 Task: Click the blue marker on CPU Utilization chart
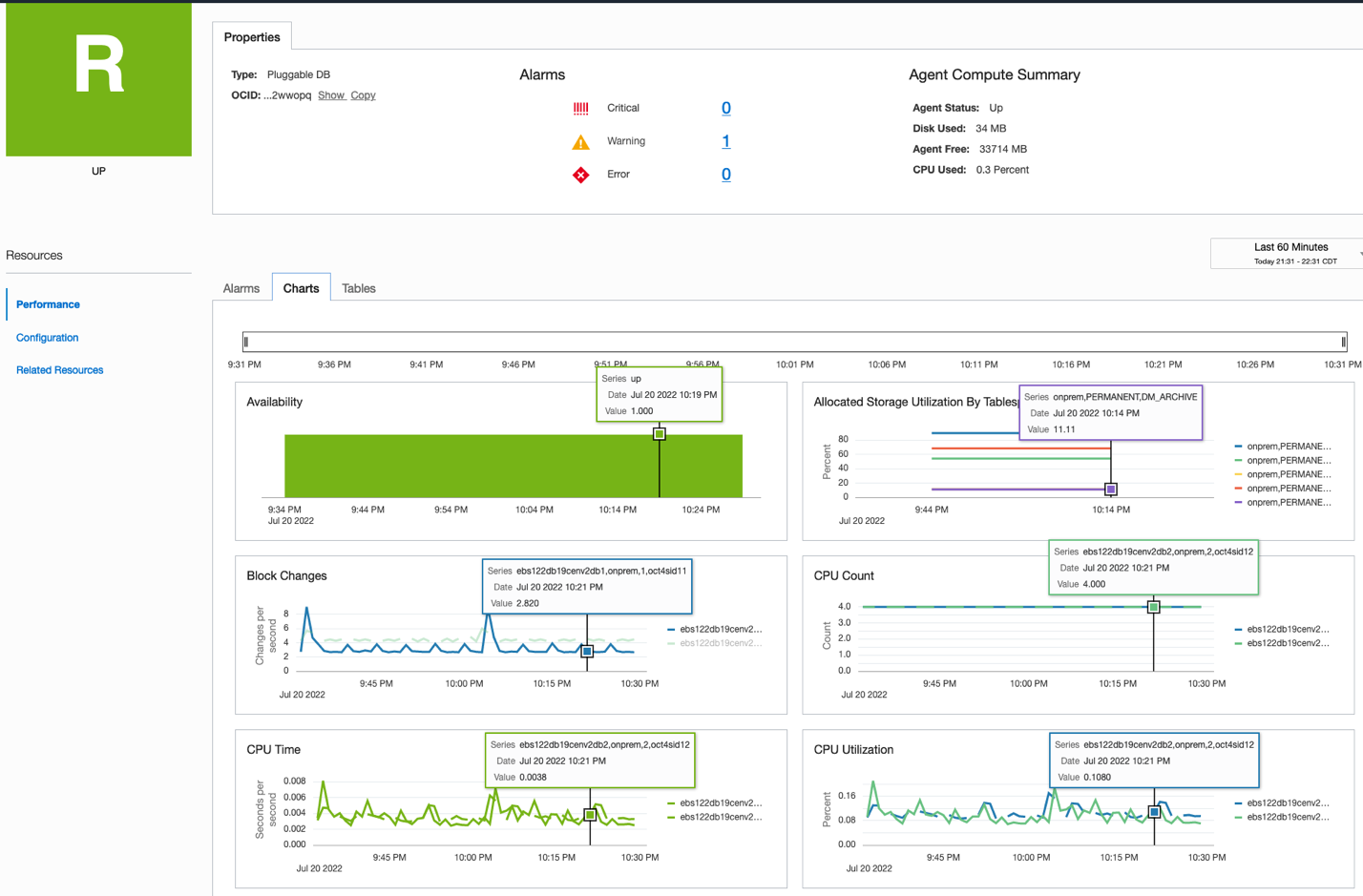tap(1154, 812)
